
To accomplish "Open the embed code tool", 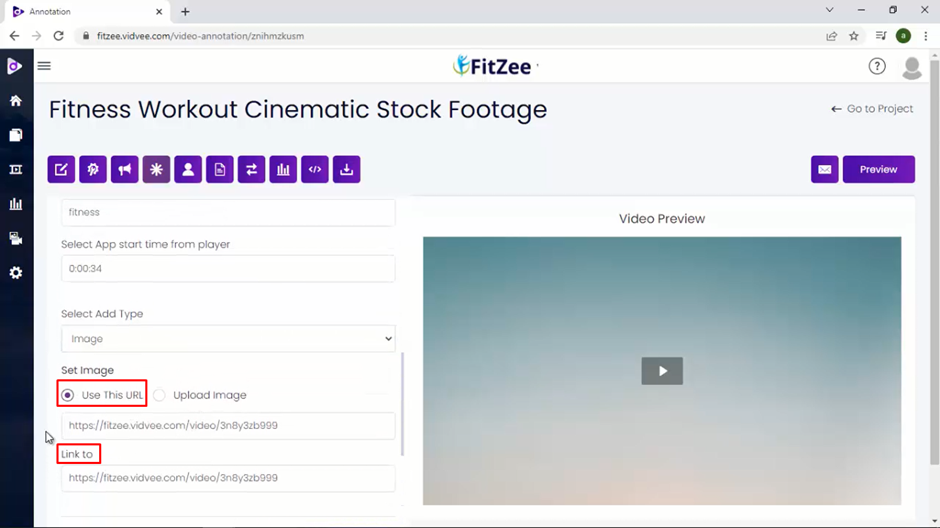I will coord(315,170).
